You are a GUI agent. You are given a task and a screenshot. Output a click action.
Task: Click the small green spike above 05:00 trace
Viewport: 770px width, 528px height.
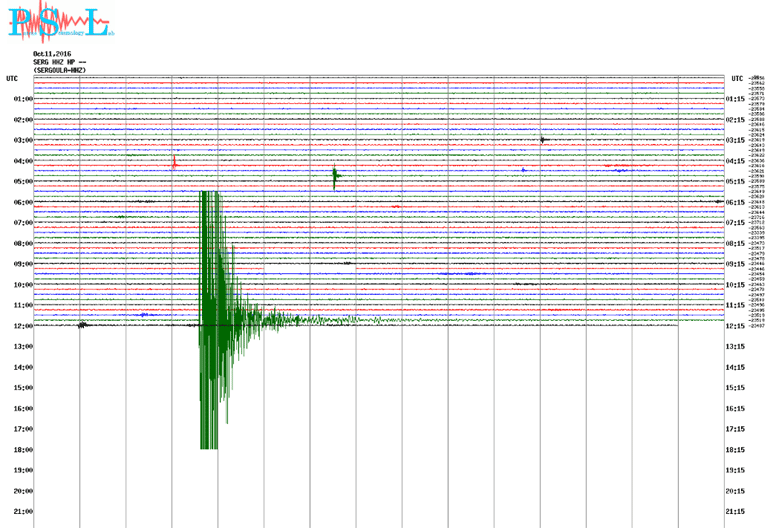(x=335, y=178)
